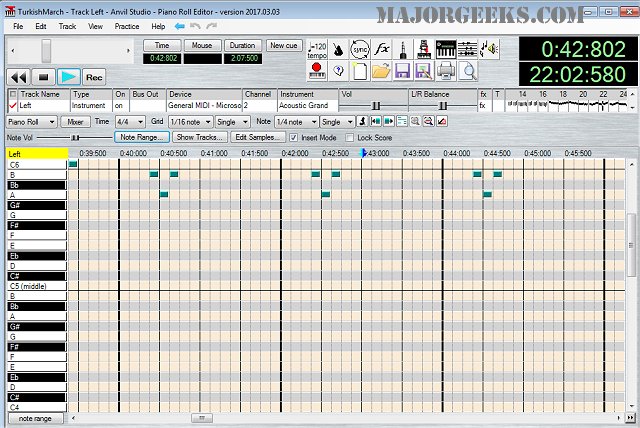Click the Mixer button

coord(76,122)
